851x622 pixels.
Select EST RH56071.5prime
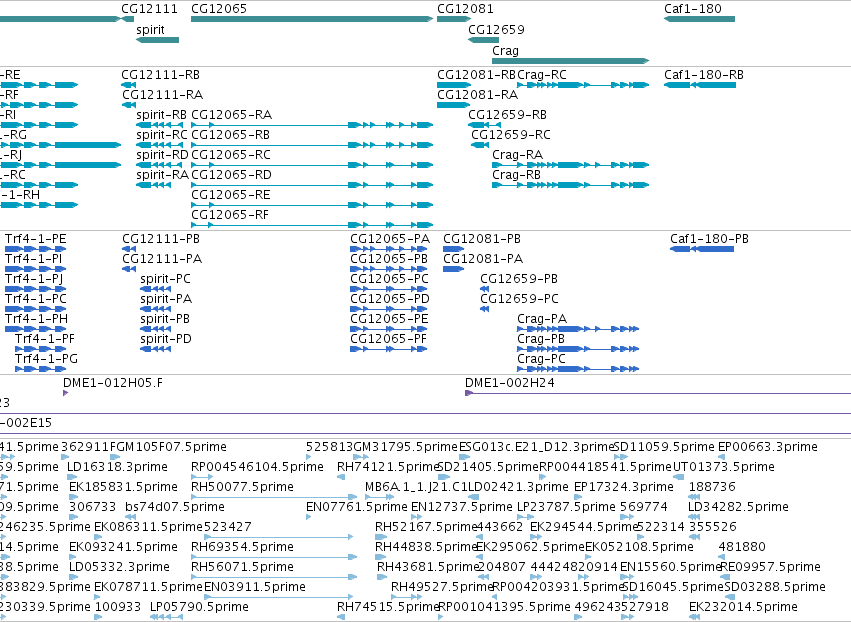(x=274, y=577)
